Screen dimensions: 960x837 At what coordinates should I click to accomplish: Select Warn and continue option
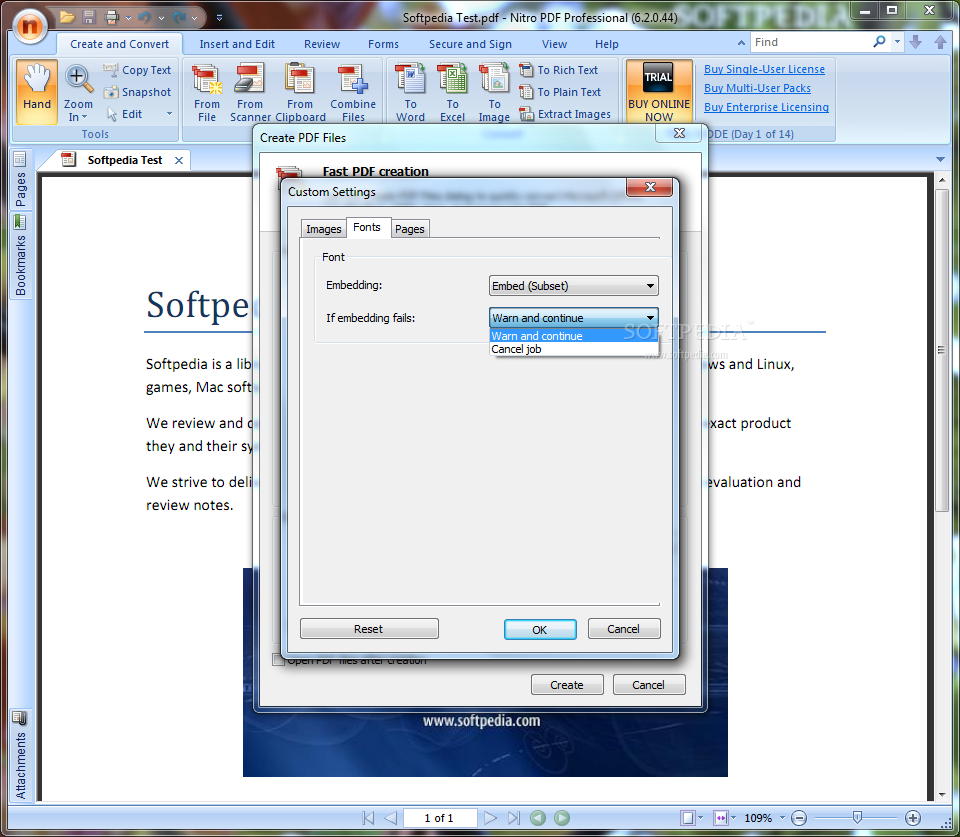pos(574,336)
